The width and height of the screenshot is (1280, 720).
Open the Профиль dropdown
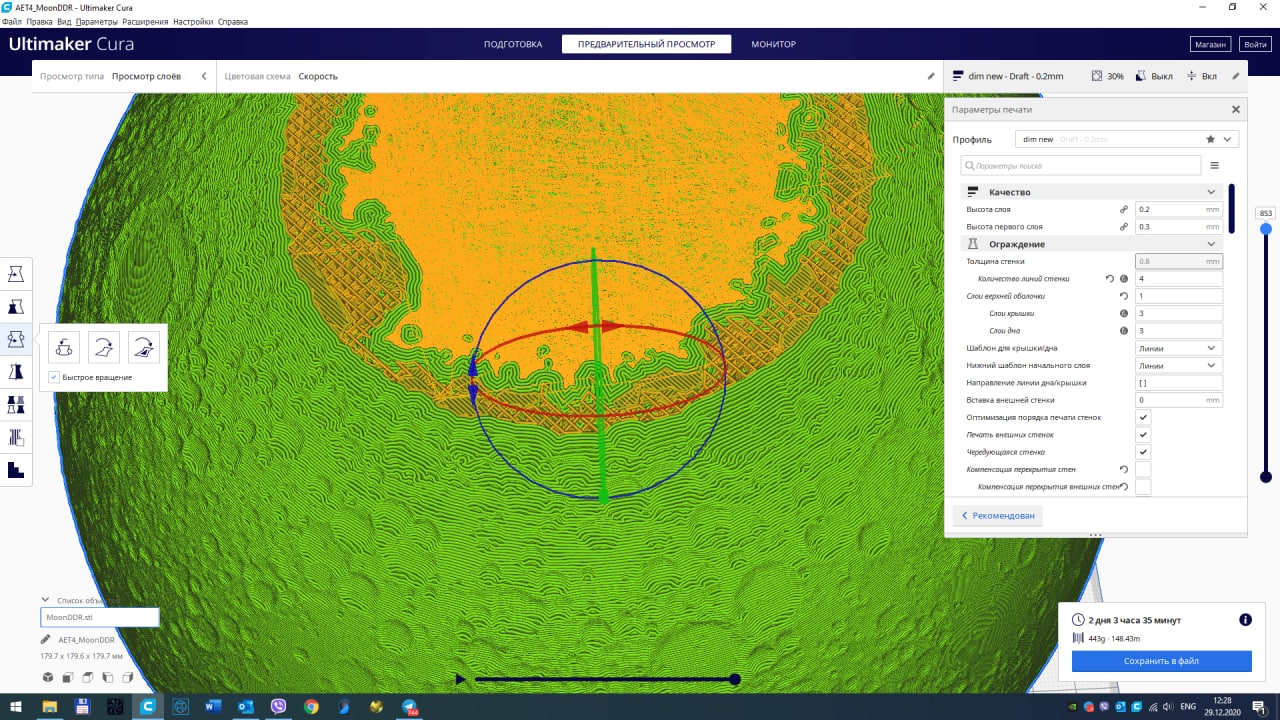[1127, 139]
